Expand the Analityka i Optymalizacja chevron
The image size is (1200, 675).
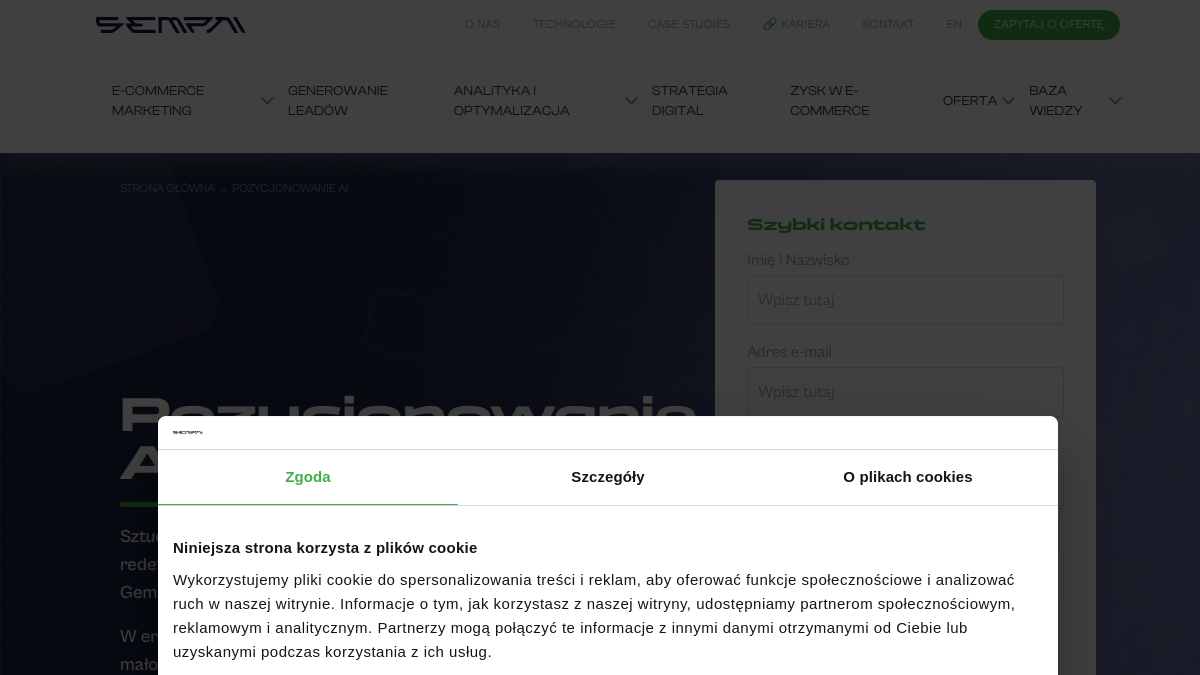click(x=631, y=101)
